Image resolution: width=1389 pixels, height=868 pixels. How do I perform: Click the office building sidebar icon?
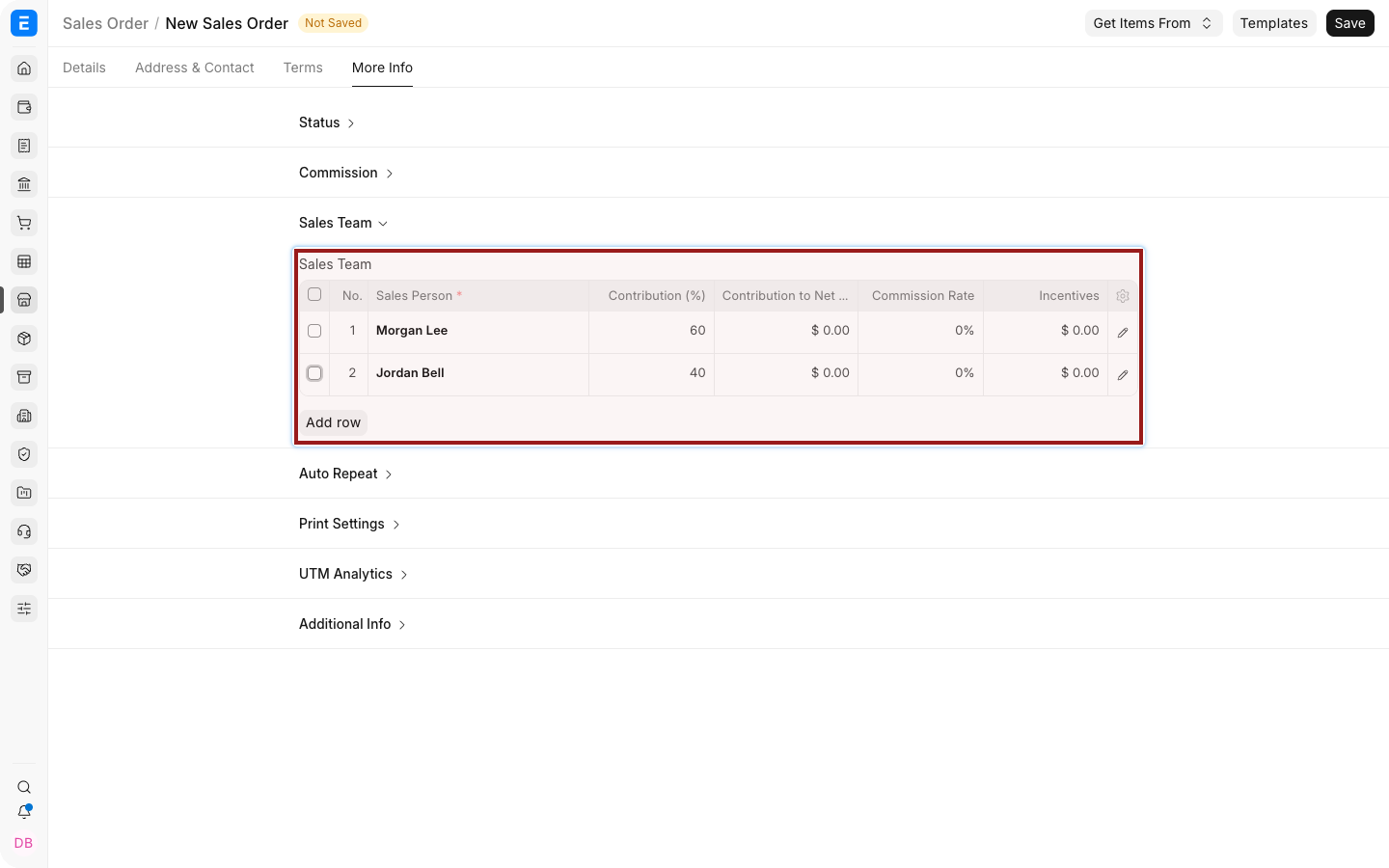(x=24, y=416)
